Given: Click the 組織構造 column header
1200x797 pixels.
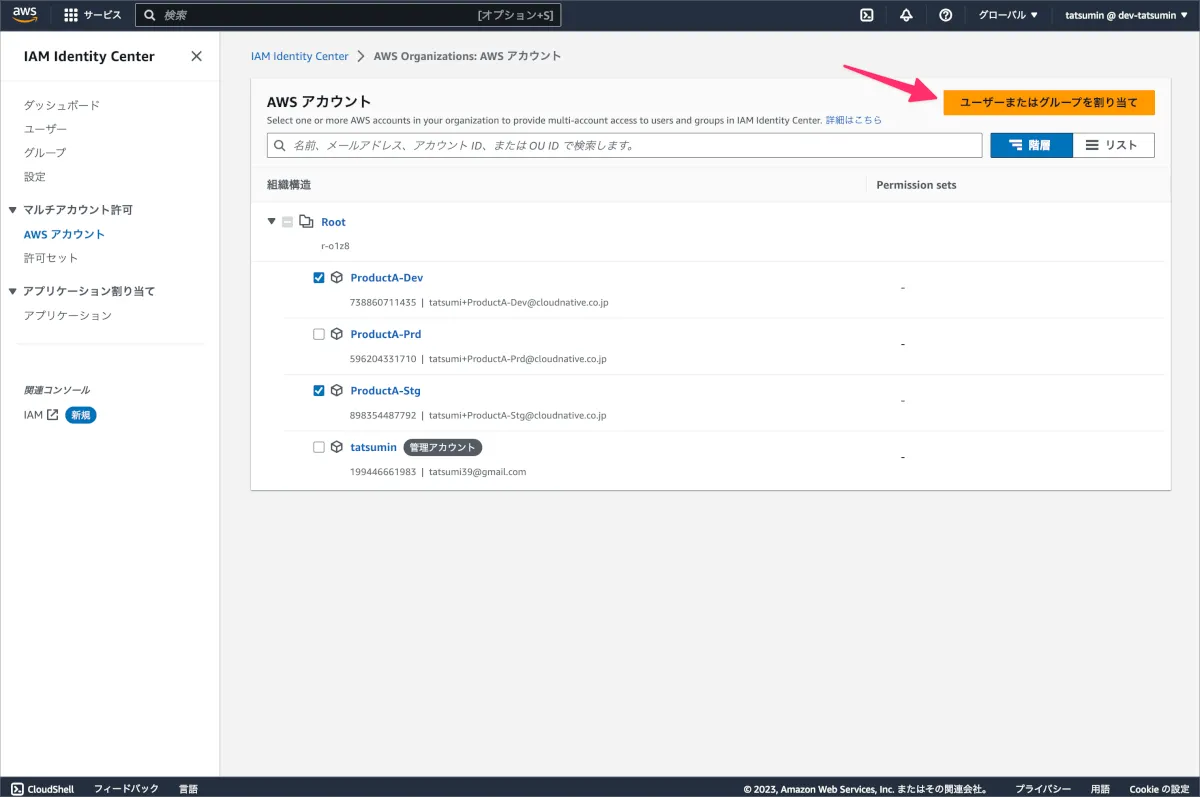Looking at the screenshot, I should (289, 185).
